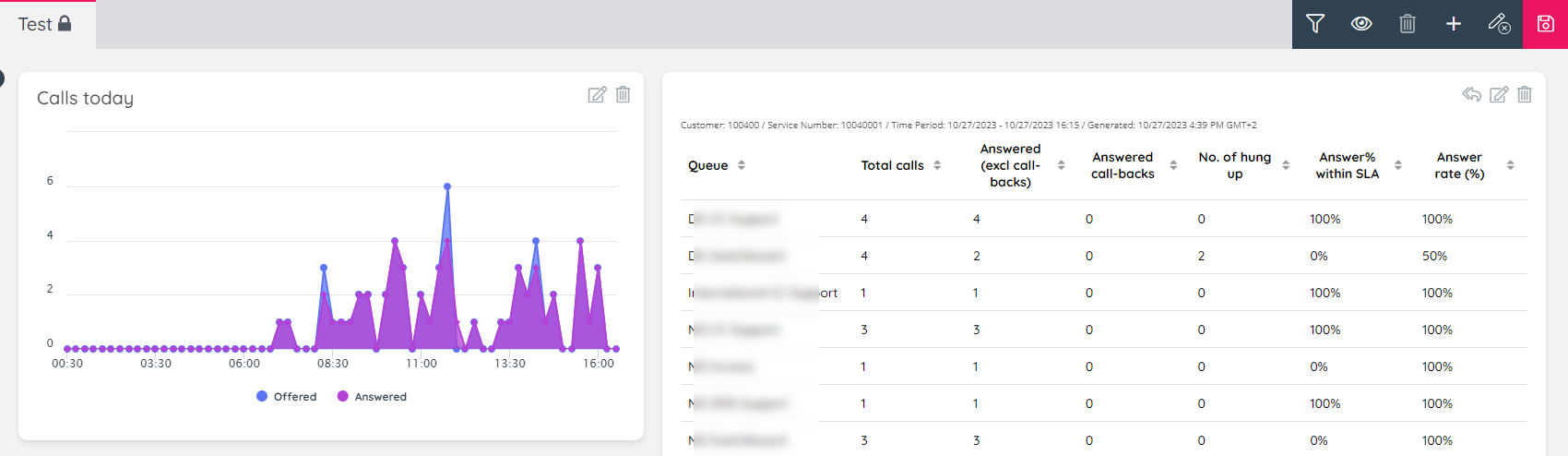Edit the Calls today widget
The height and width of the screenshot is (456, 1568).
click(x=598, y=94)
